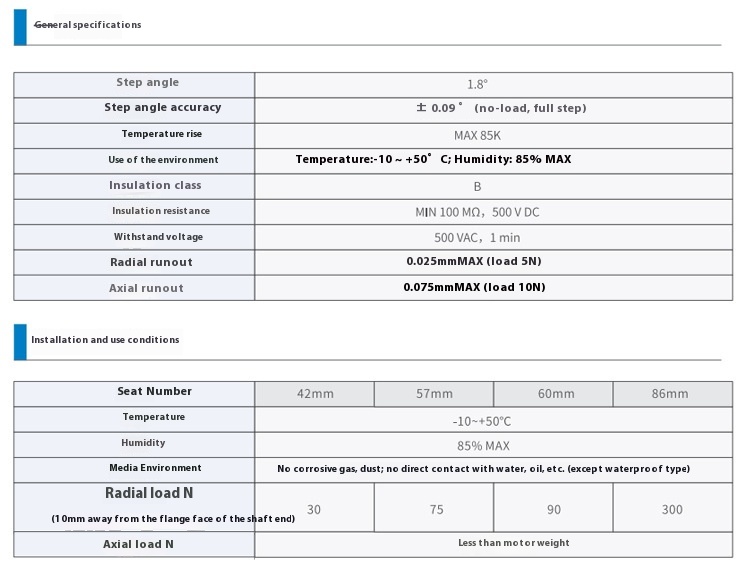750x570 pixels.
Task: Click radial load value '30'
Action: pyautogui.click(x=314, y=510)
